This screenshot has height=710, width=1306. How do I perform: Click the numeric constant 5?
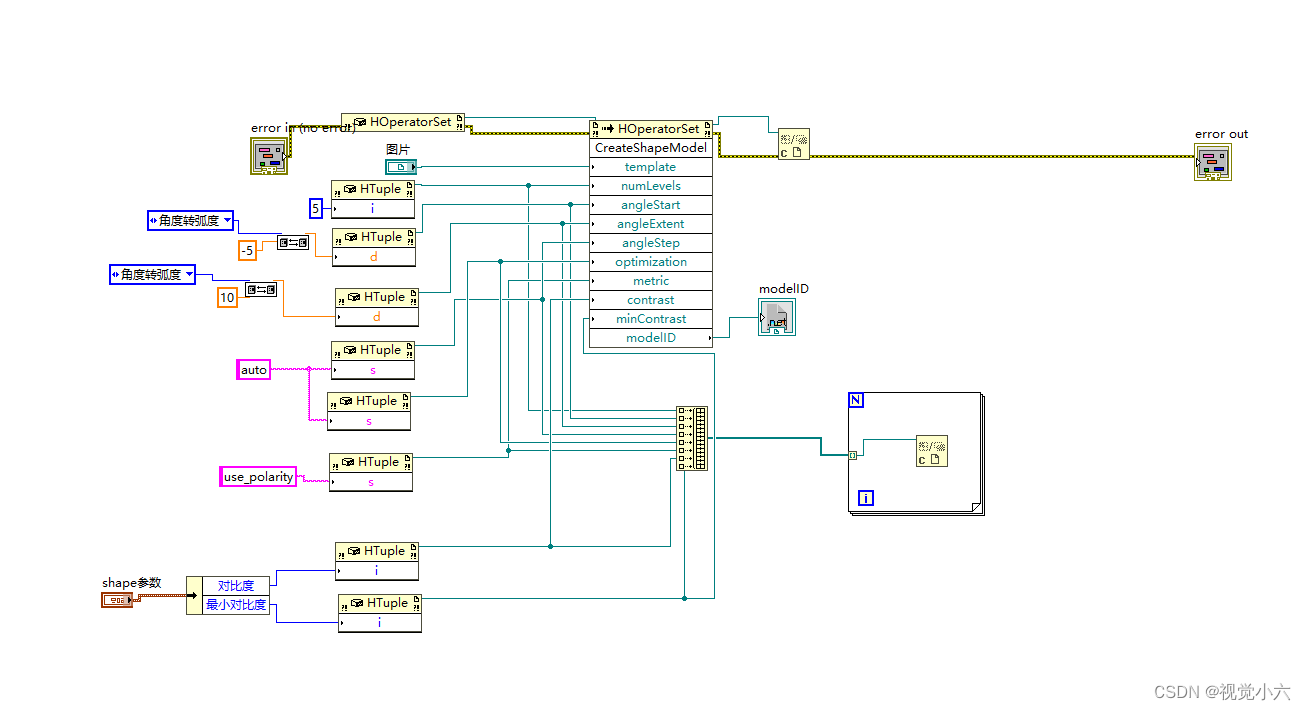point(315,208)
